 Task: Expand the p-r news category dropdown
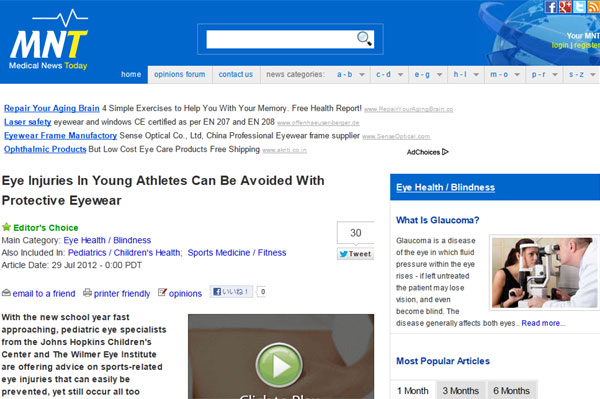[x=545, y=75]
